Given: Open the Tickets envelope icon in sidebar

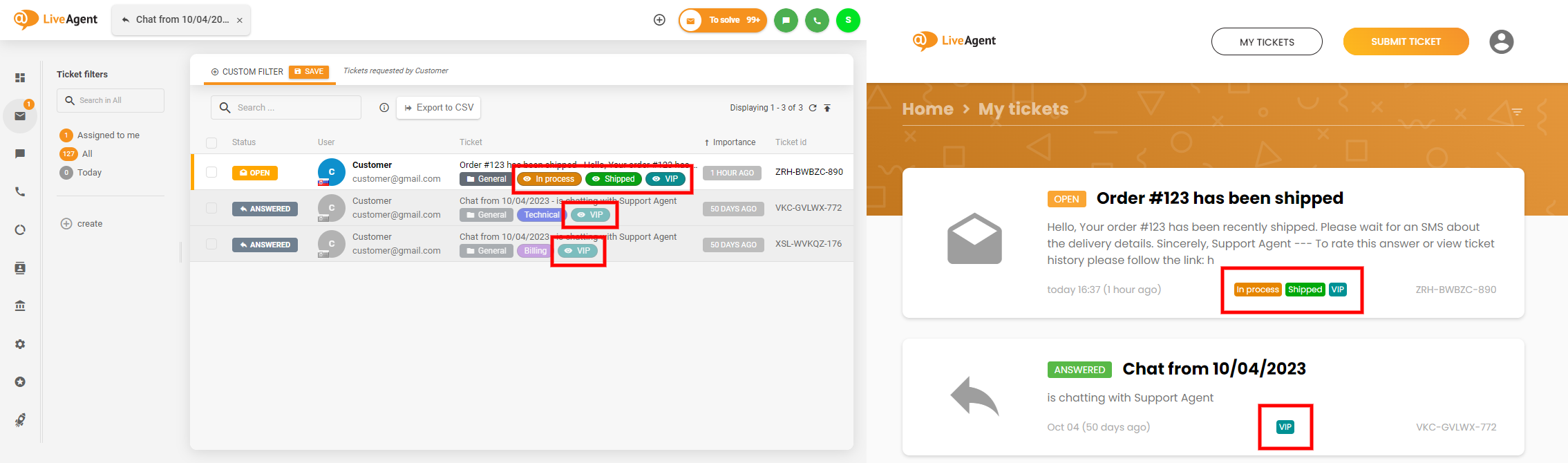Looking at the screenshot, I should [20, 116].
